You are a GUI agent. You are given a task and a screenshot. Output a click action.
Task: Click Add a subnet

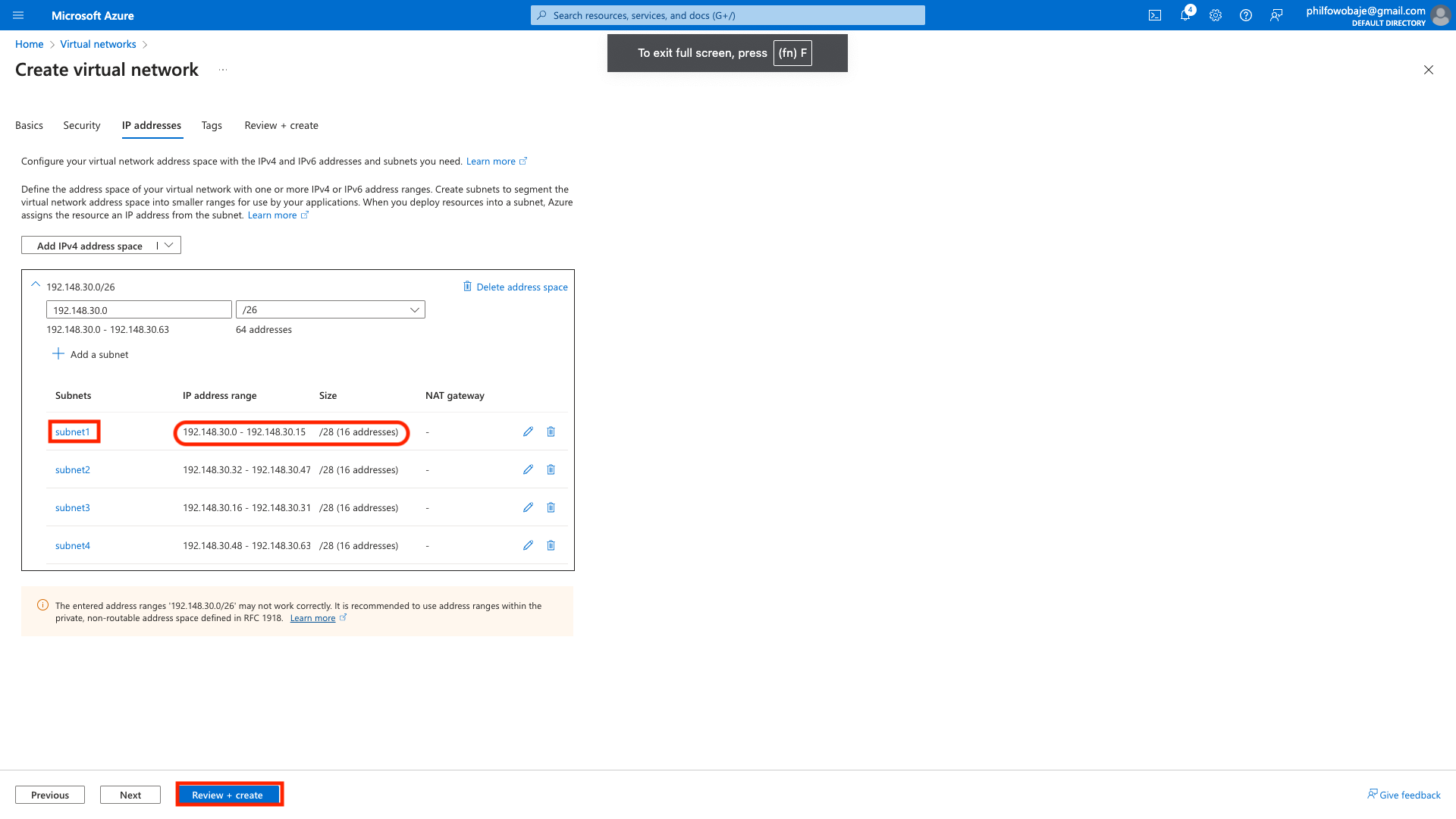(x=91, y=354)
